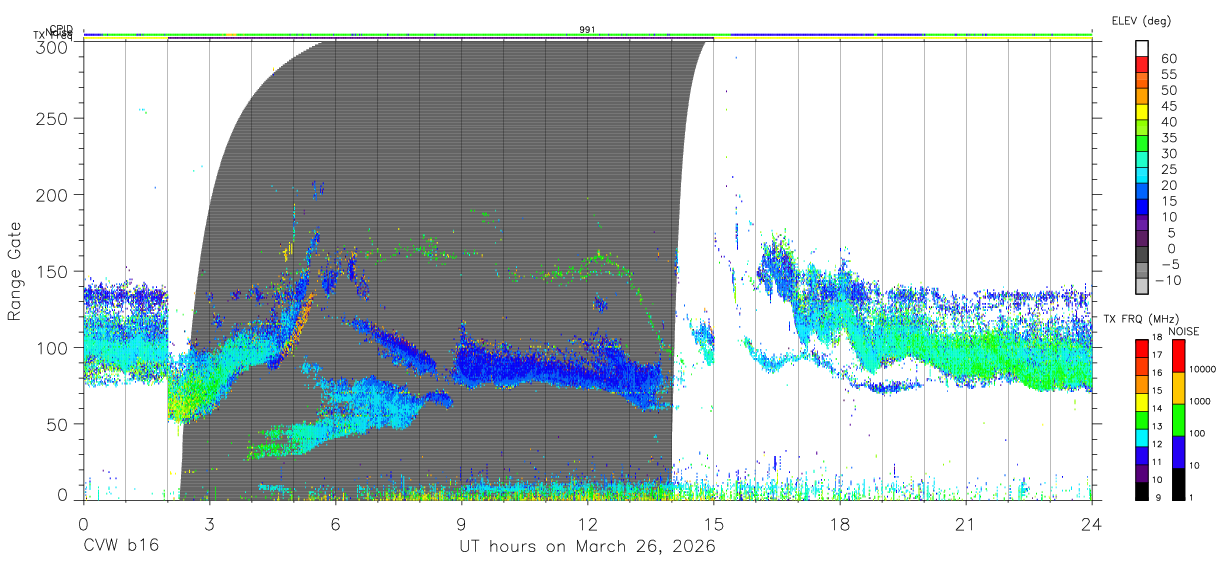Screen dimensions: 1228x567
Task: Click the '60' label on ELEV colorbar
Action: (x=1168, y=58)
